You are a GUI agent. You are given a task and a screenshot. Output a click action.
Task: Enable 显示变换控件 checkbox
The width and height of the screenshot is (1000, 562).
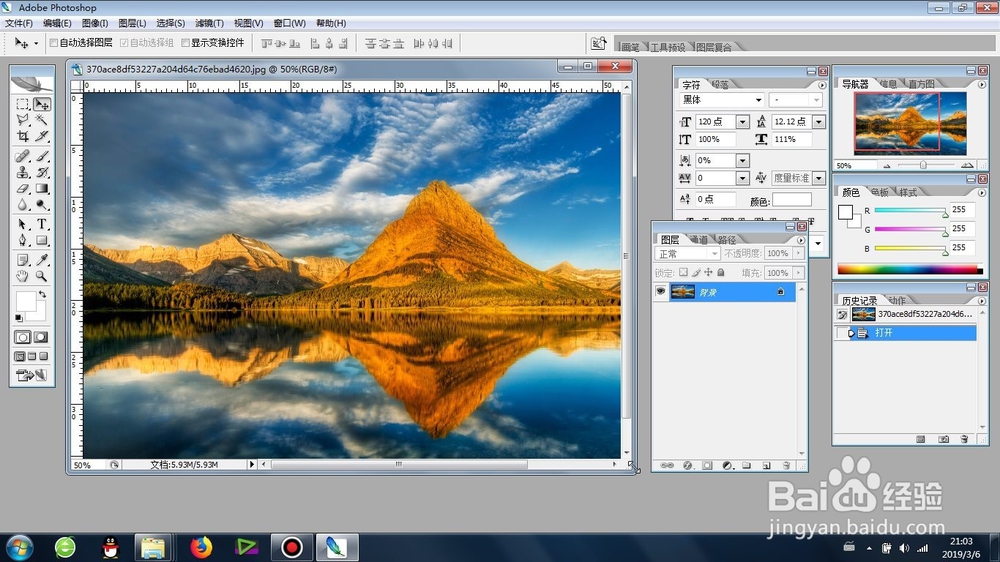[186, 43]
